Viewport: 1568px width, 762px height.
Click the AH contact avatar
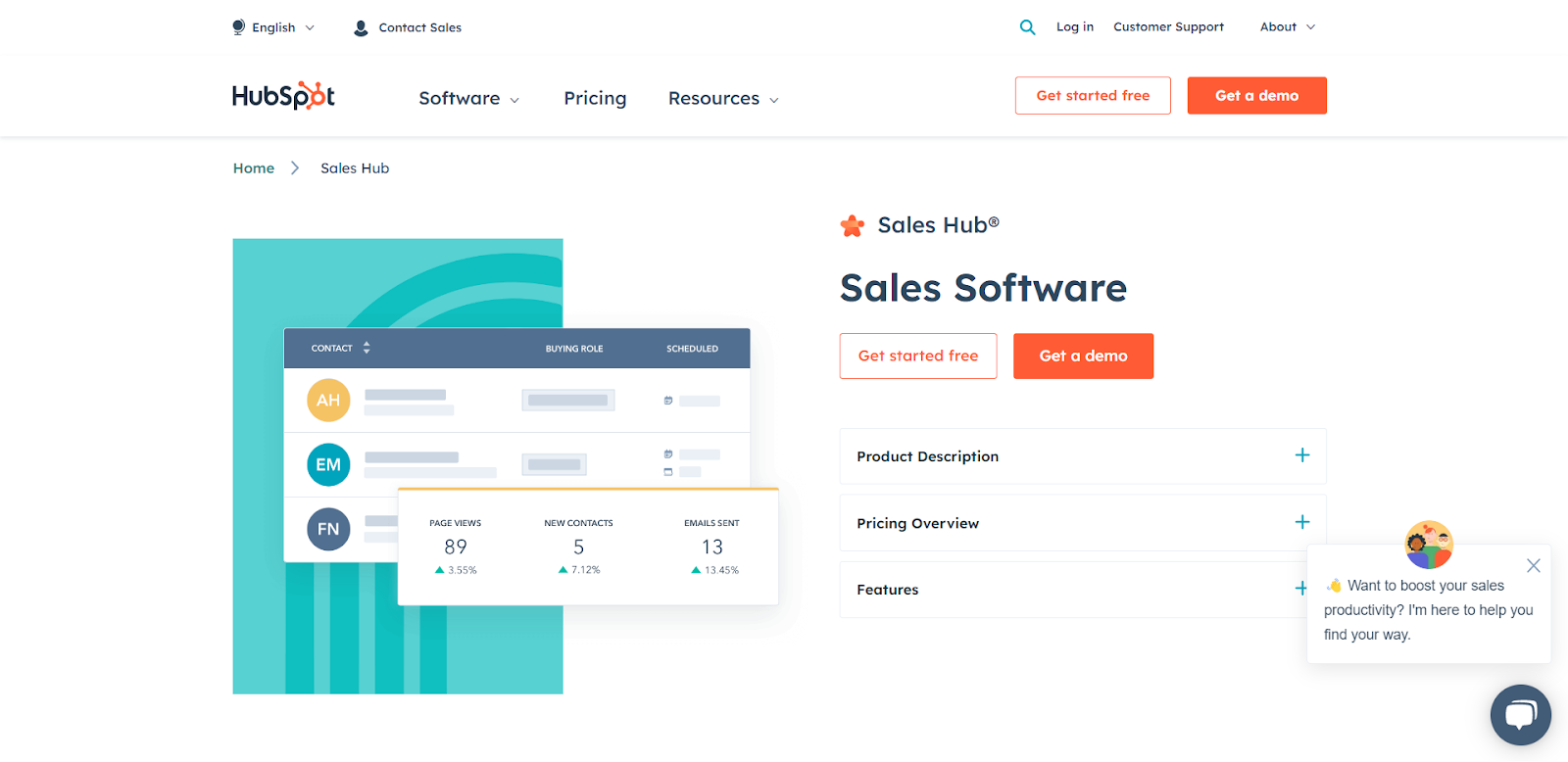click(328, 401)
